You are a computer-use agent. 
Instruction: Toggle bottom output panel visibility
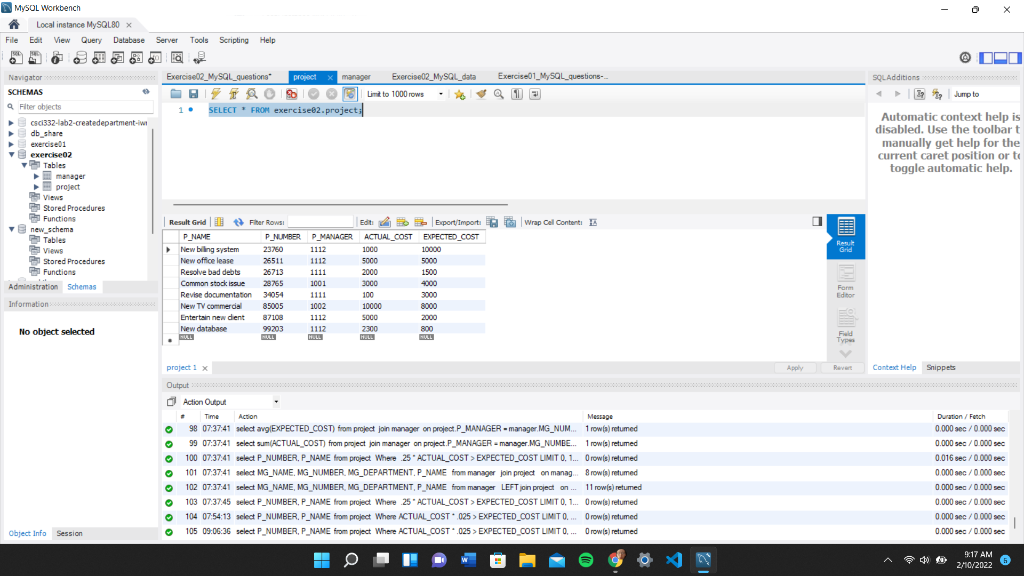tap(1000, 58)
